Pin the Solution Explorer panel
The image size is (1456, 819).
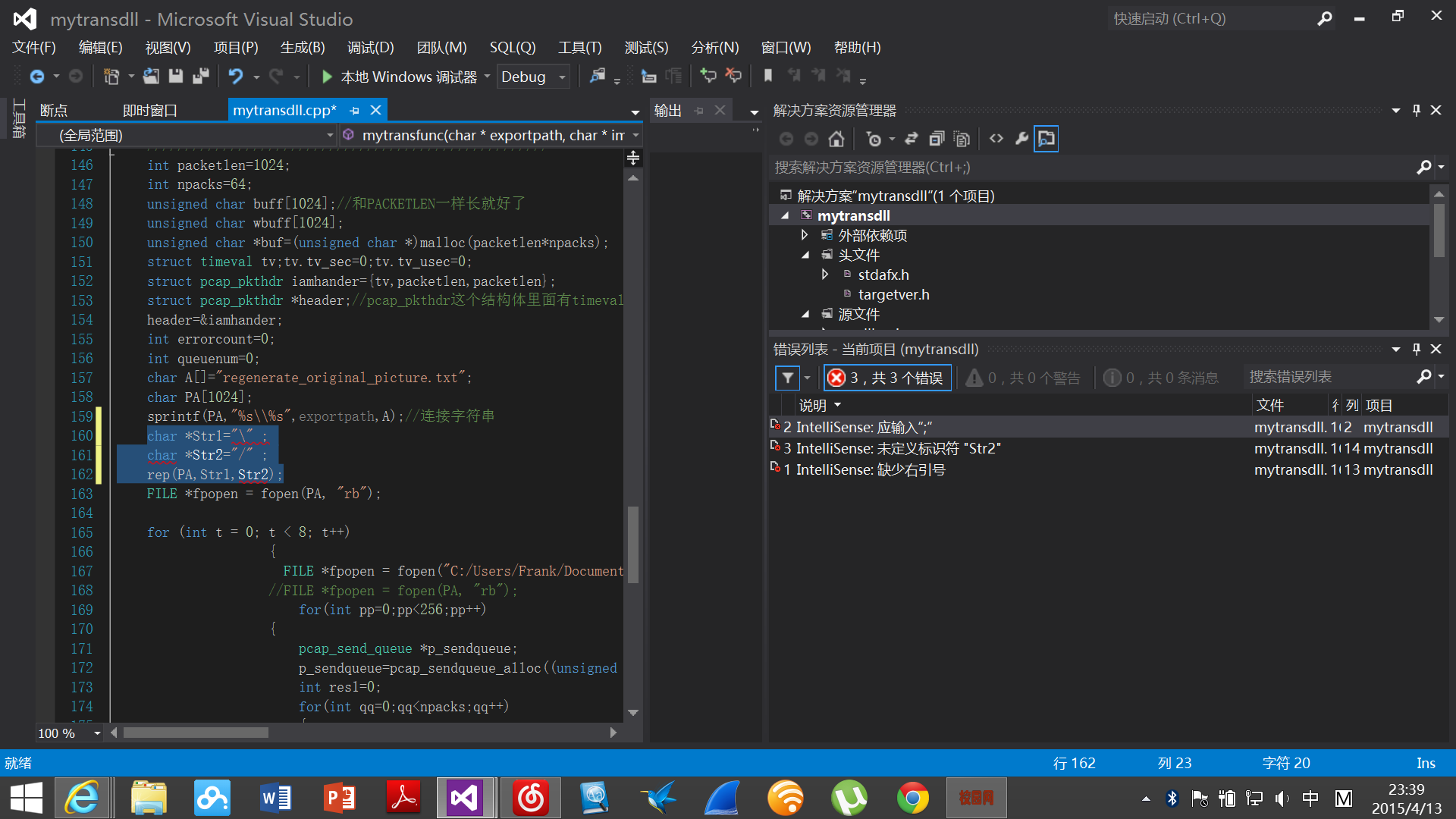tap(1417, 111)
